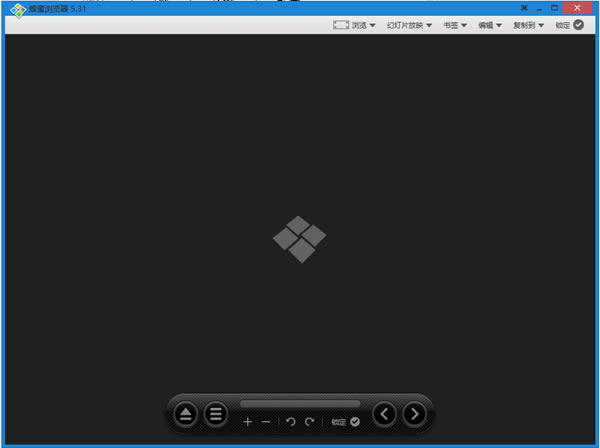Minimize the viewer window
The width and height of the screenshot is (600, 448).
pyautogui.click(x=539, y=8)
